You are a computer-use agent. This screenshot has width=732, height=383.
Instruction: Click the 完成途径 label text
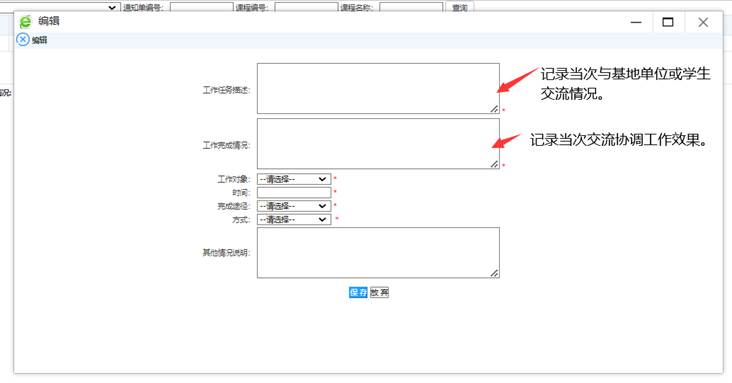(234, 206)
